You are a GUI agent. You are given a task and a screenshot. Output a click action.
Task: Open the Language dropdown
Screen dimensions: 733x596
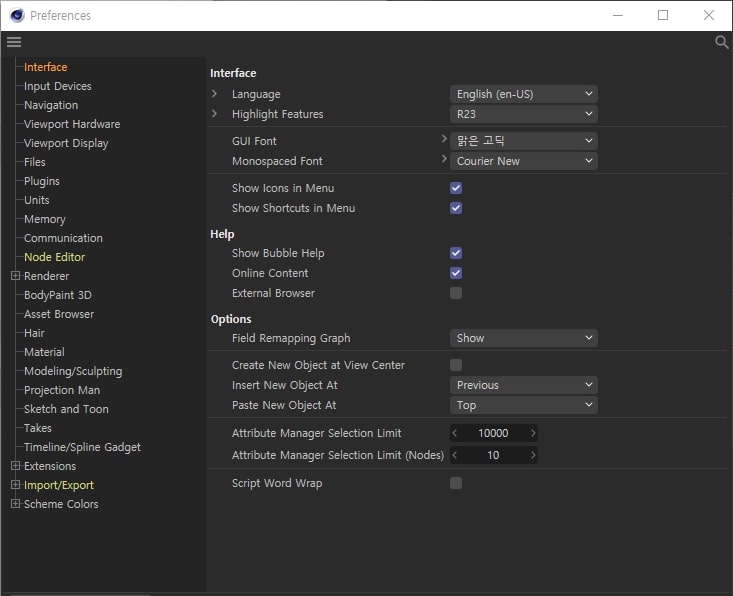pyautogui.click(x=523, y=94)
